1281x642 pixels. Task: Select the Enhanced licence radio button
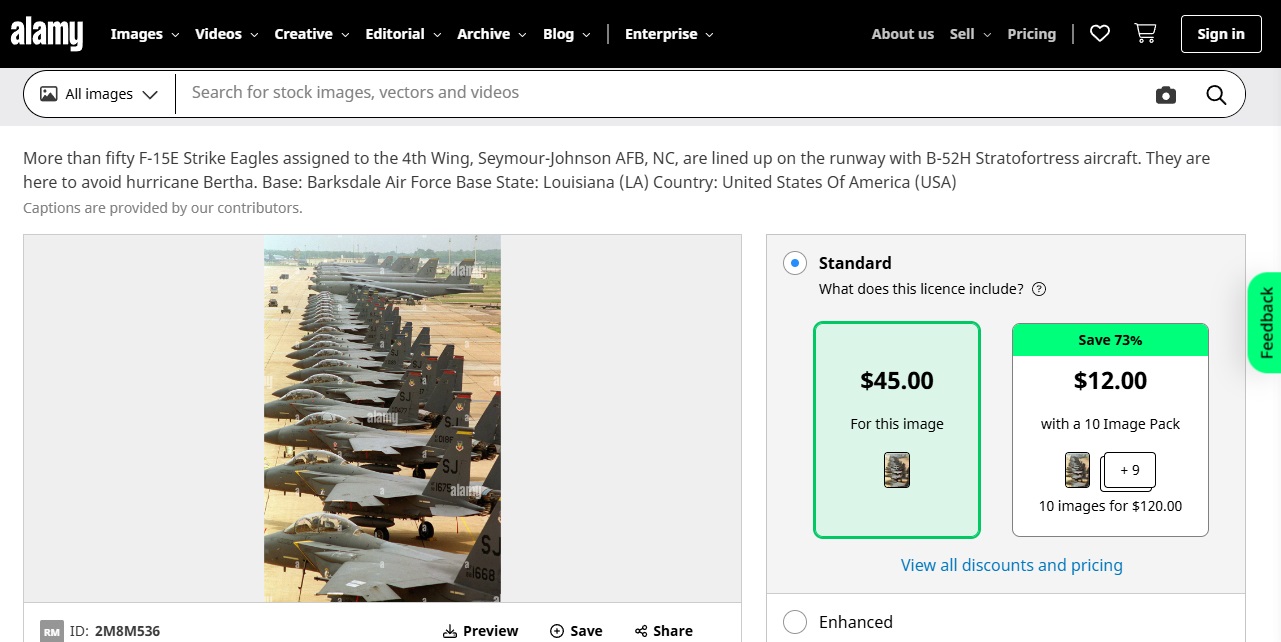pos(795,622)
